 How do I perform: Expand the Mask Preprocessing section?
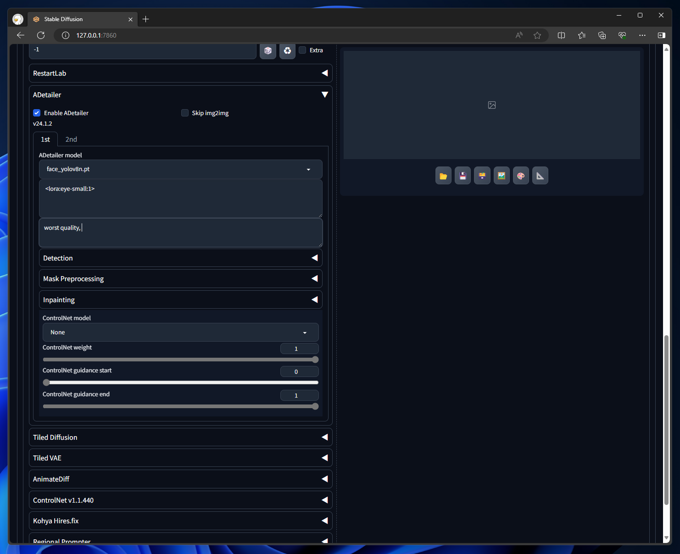(x=180, y=279)
